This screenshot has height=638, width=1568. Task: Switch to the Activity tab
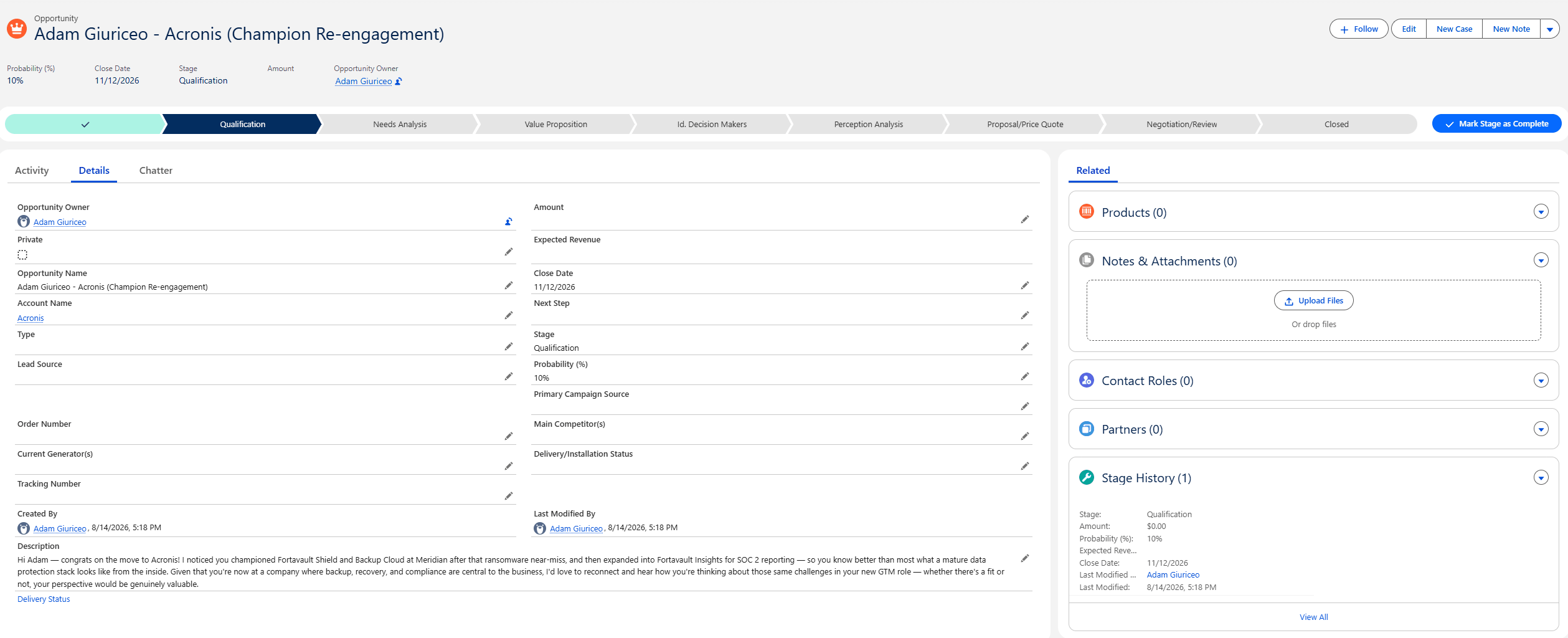[x=32, y=171]
